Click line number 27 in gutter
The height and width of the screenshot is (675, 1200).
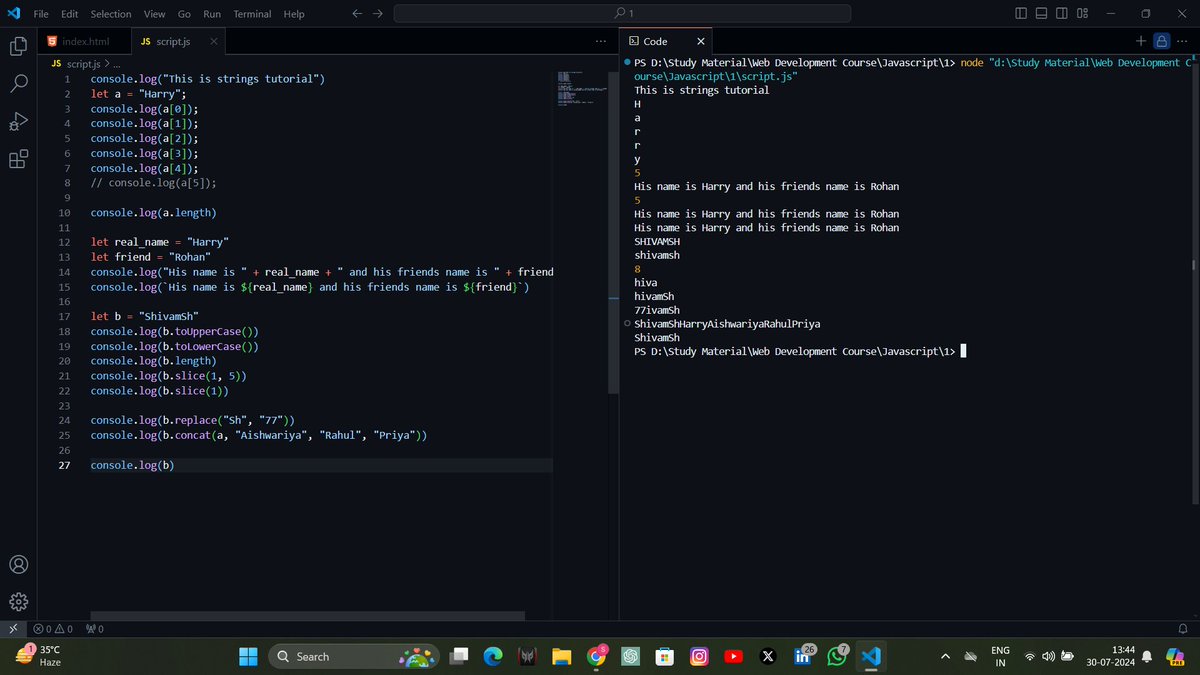click(64, 465)
